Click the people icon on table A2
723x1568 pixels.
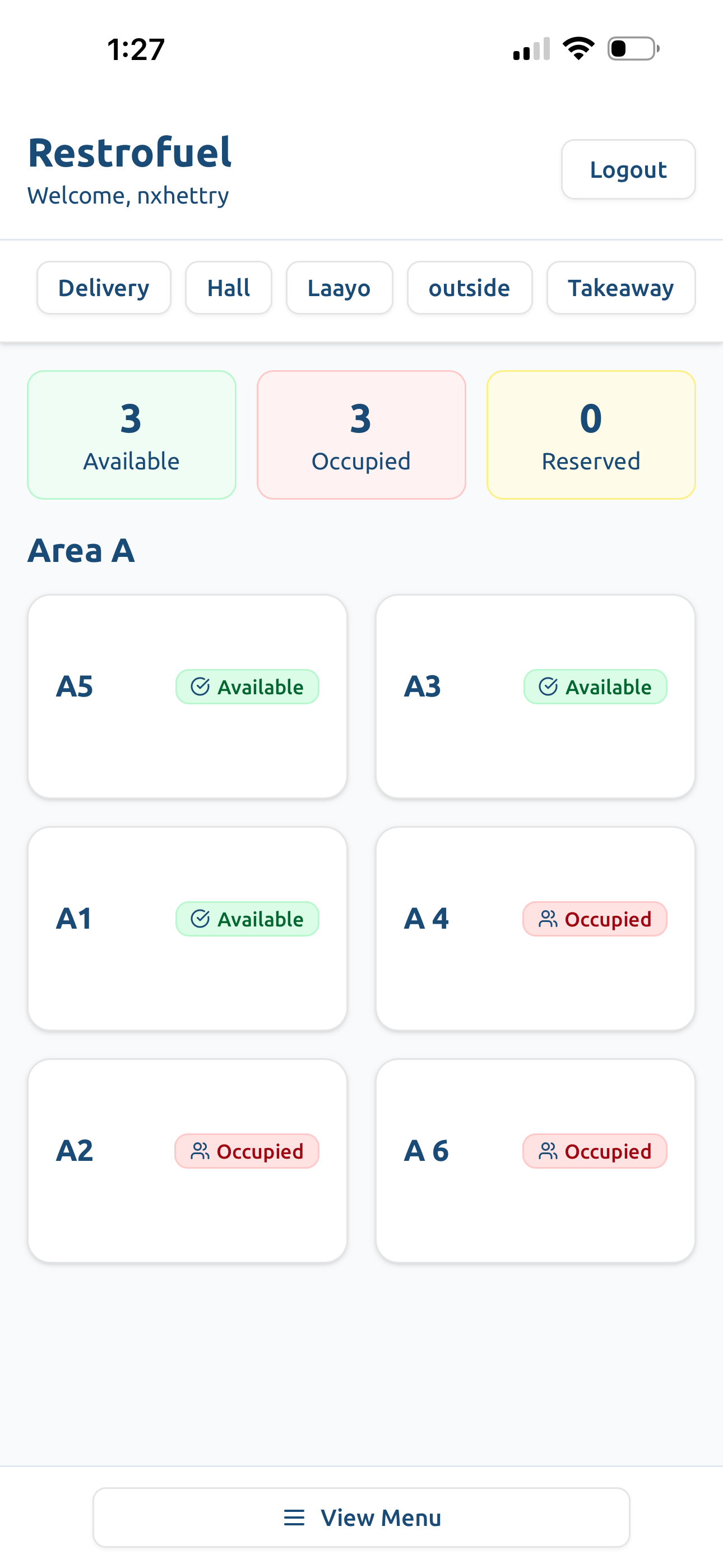200,1151
